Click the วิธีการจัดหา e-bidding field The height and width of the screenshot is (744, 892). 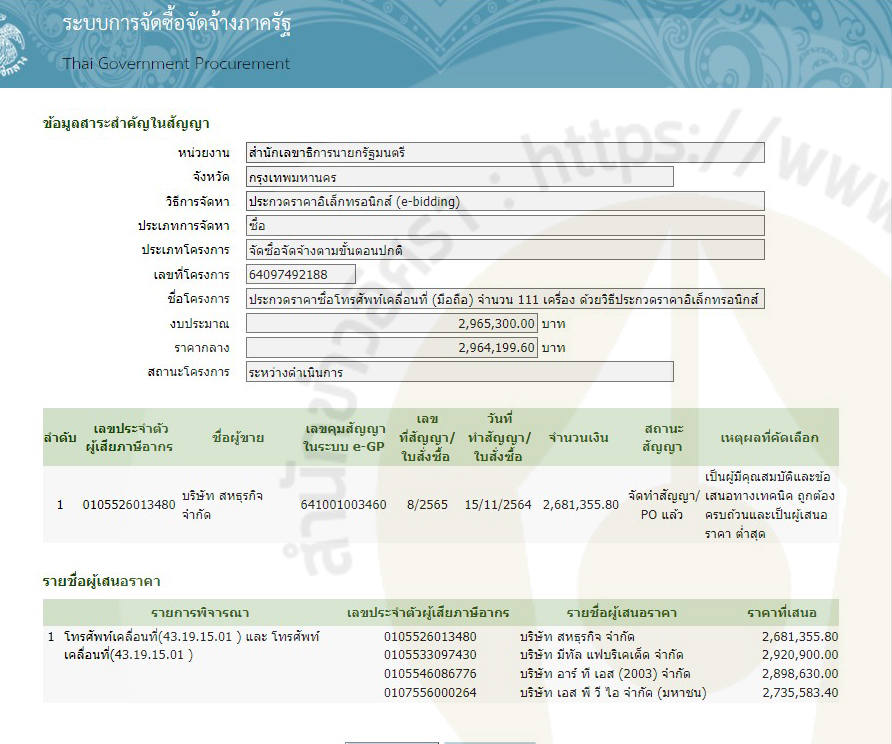click(504, 201)
